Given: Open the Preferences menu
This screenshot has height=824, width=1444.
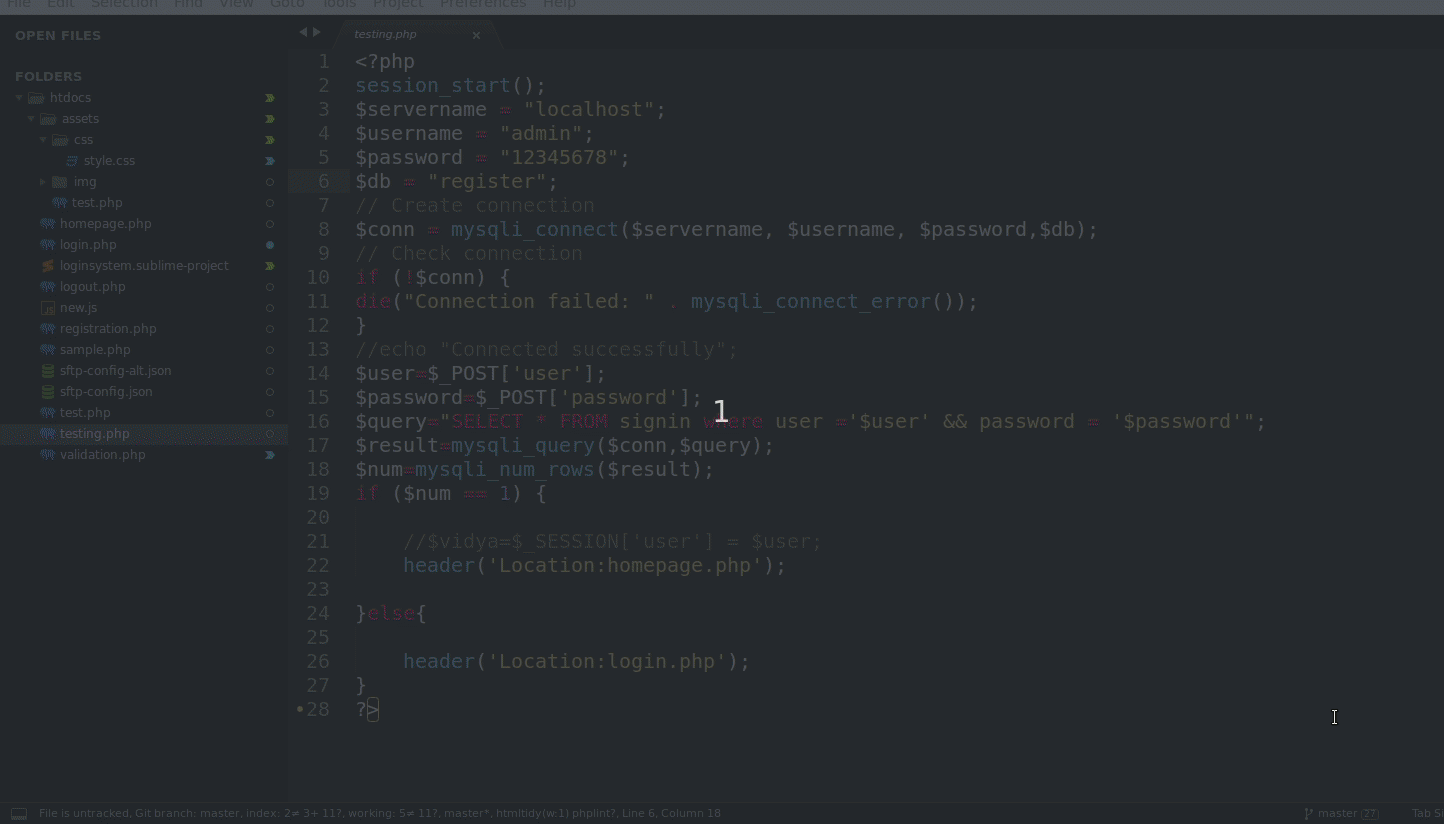Looking at the screenshot, I should 483,4.
